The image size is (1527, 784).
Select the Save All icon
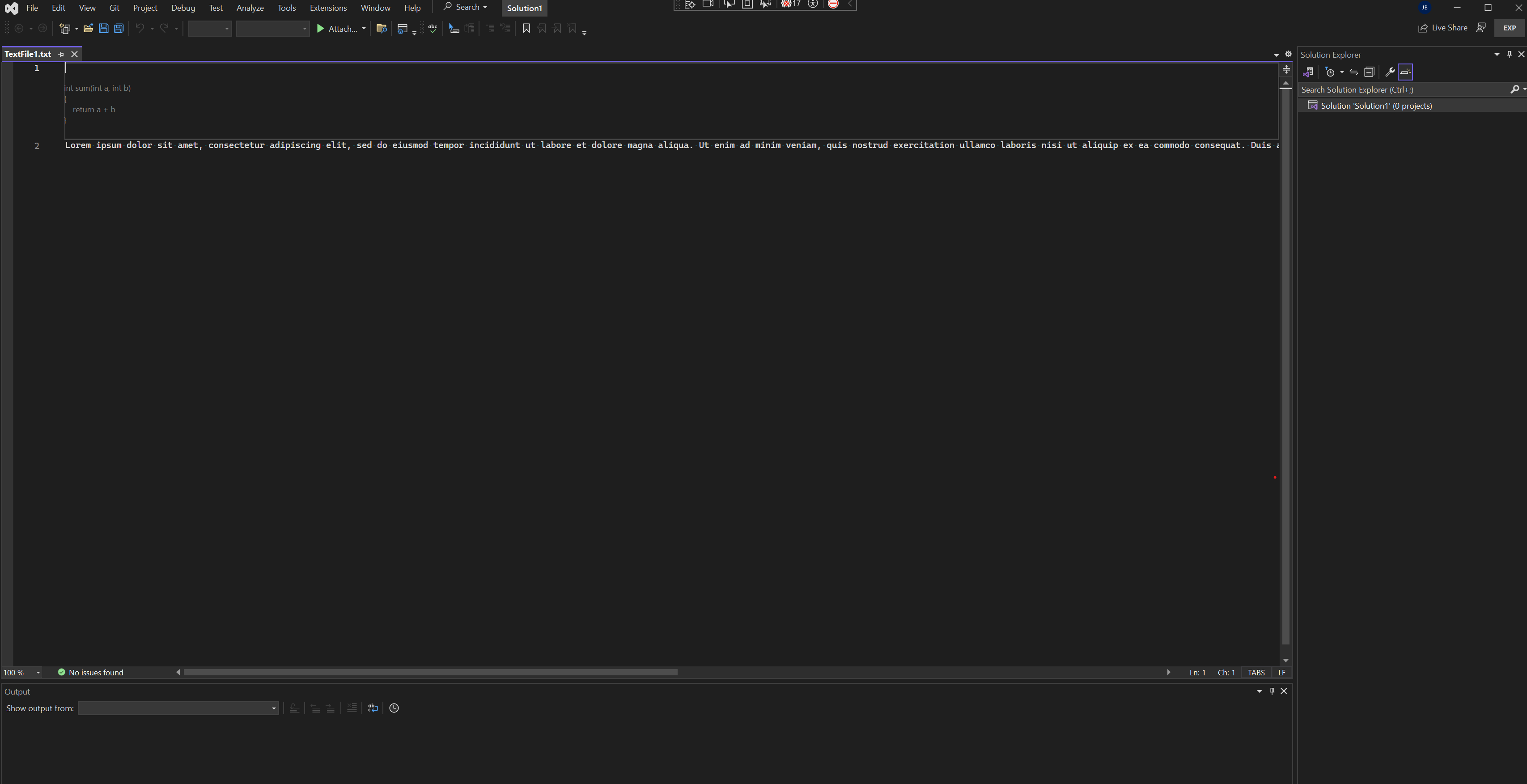pos(119,28)
